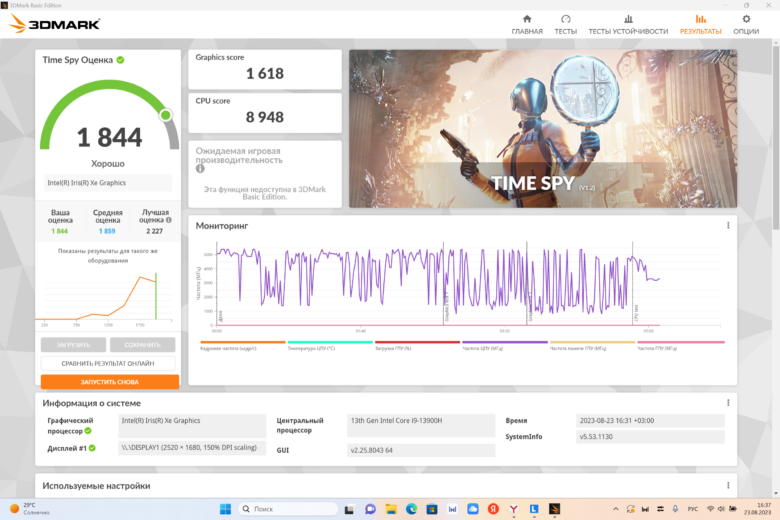Click the Time Spy hero image

(543, 128)
